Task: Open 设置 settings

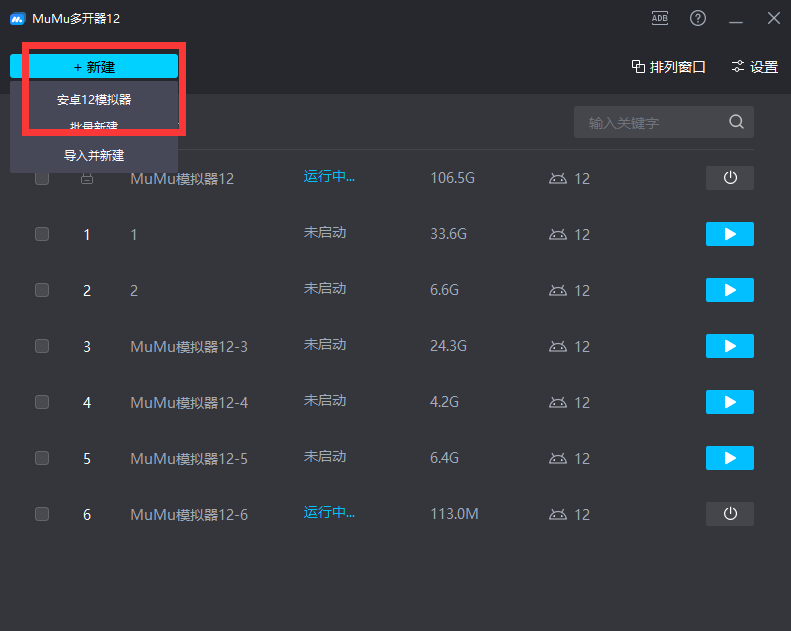Action: pos(754,67)
